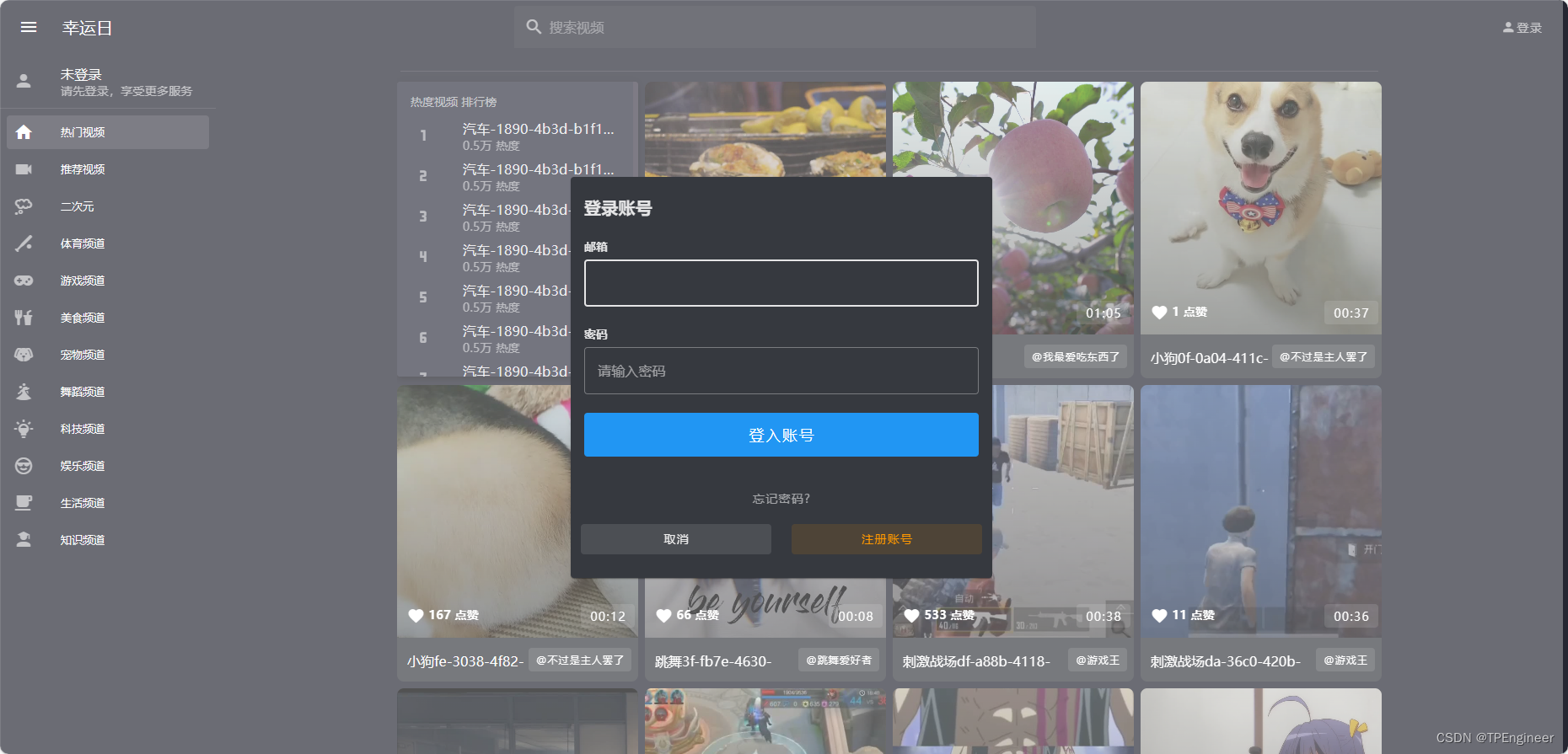This screenshot has height=754, width=1568.
Task: Focus the 邮箱 input field
Action: pos(781,283)
